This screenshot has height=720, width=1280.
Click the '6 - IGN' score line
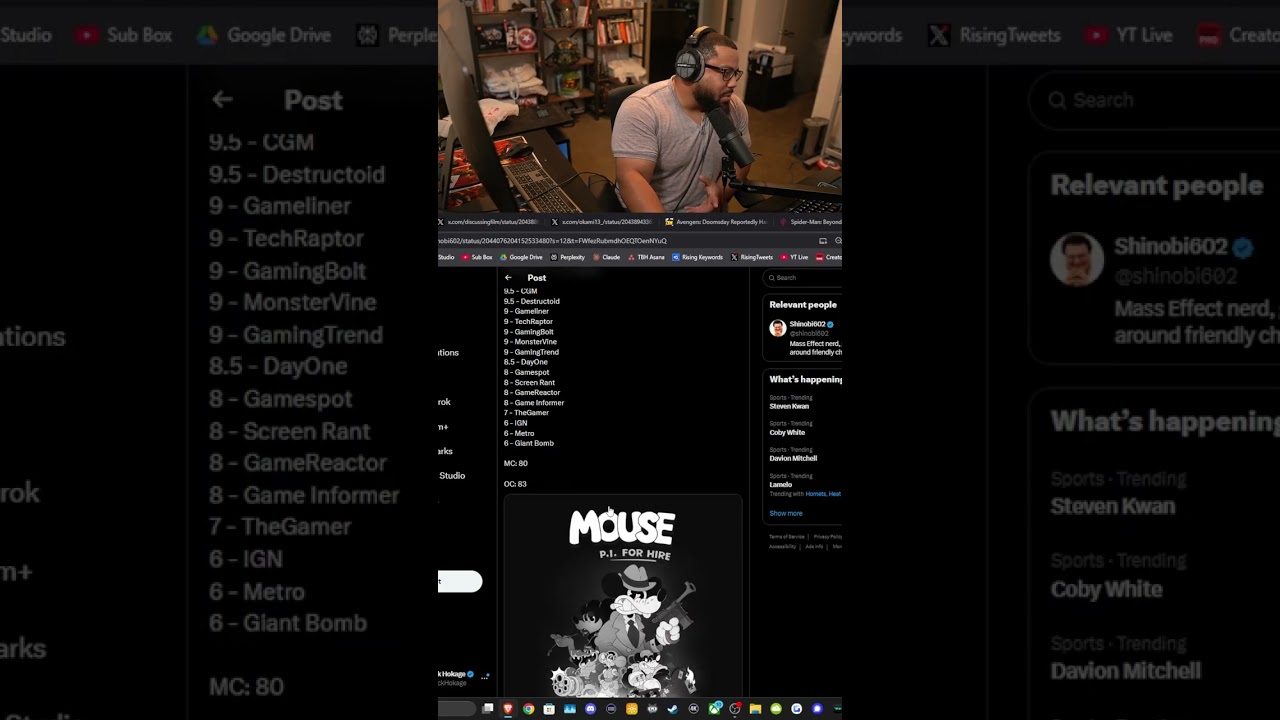point(516,423)
